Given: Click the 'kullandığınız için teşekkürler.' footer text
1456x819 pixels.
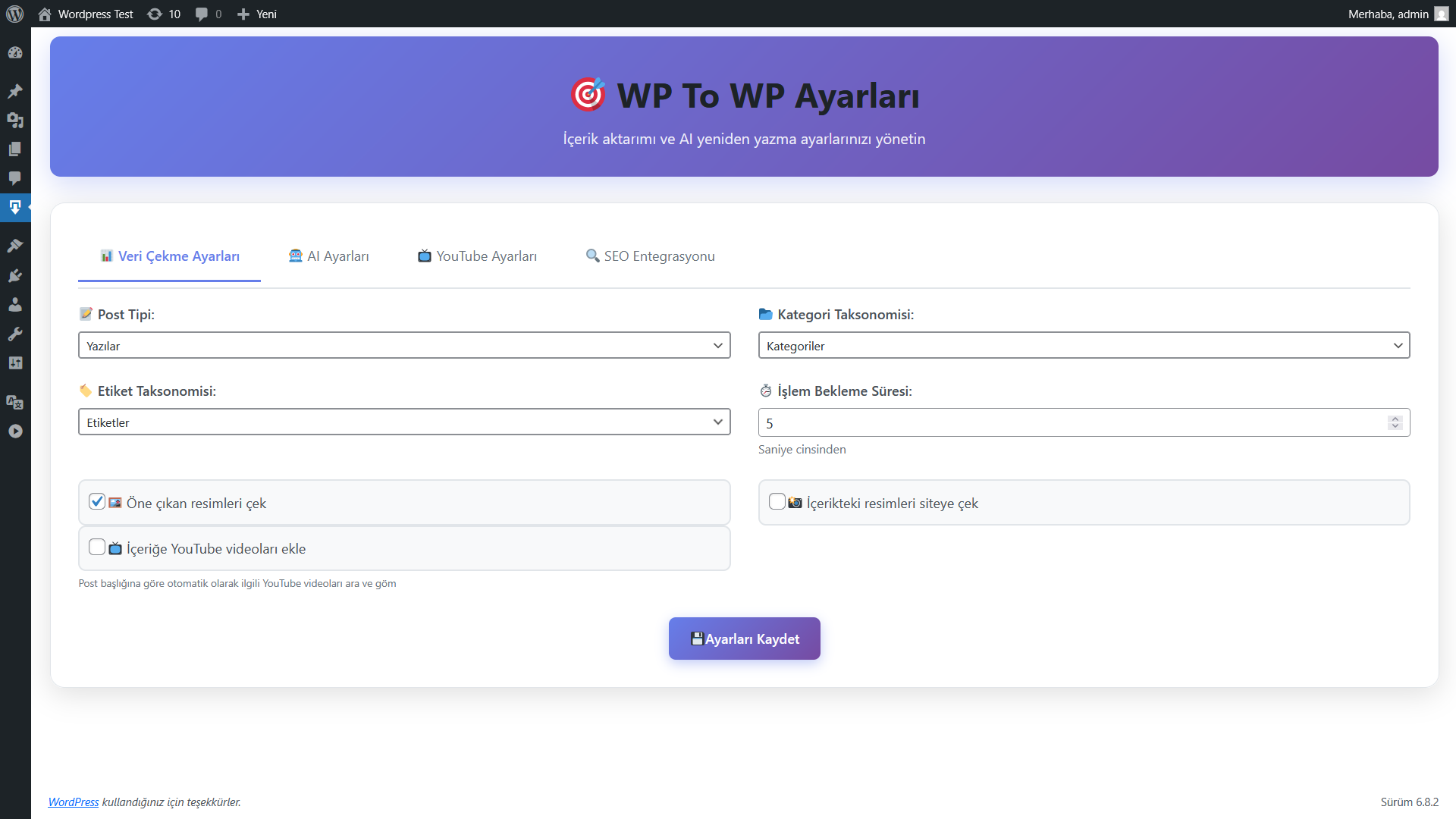Looking at the screenshot, I should (x=171, y=802).
